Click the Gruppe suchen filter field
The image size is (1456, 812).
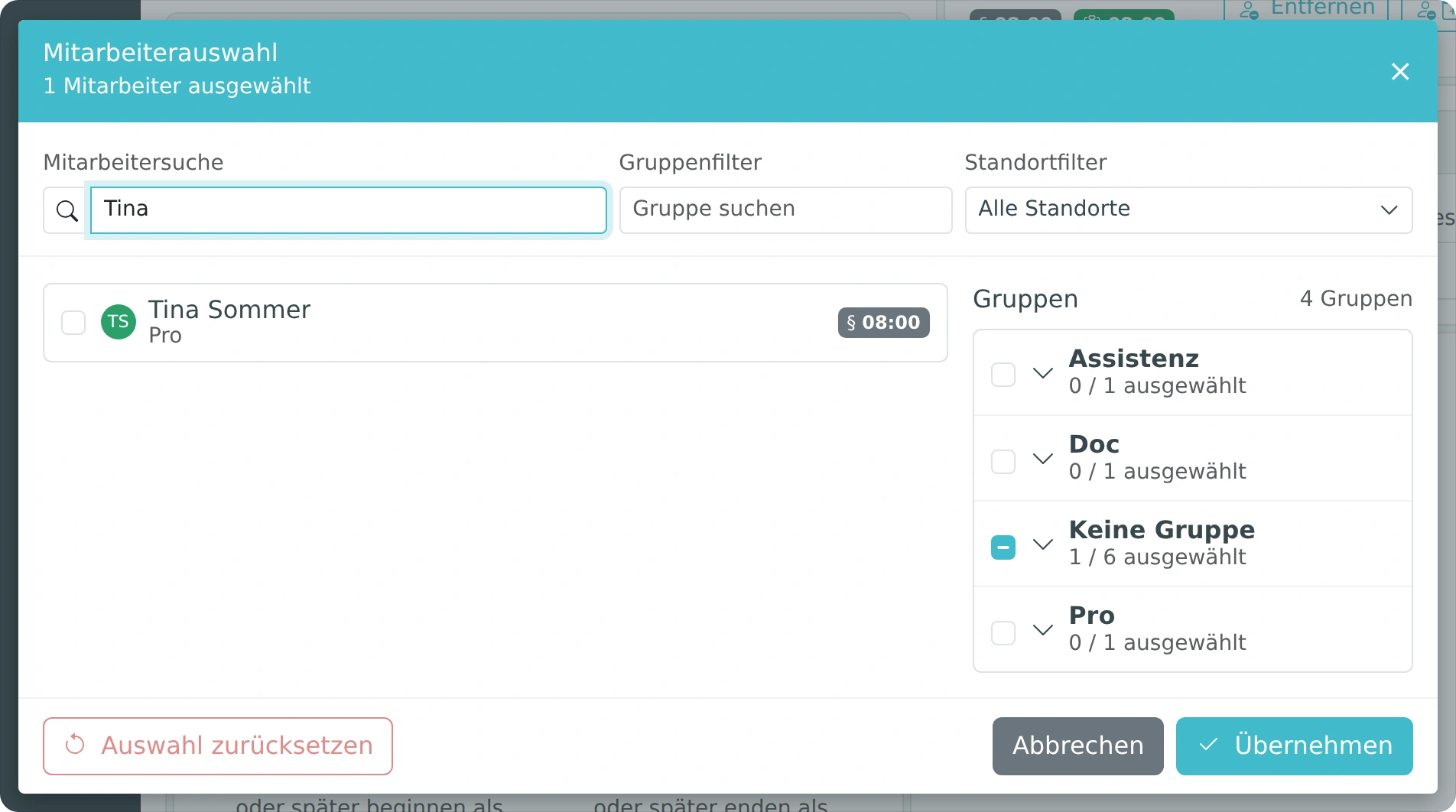pyautogui.click(x=785, y=210)
